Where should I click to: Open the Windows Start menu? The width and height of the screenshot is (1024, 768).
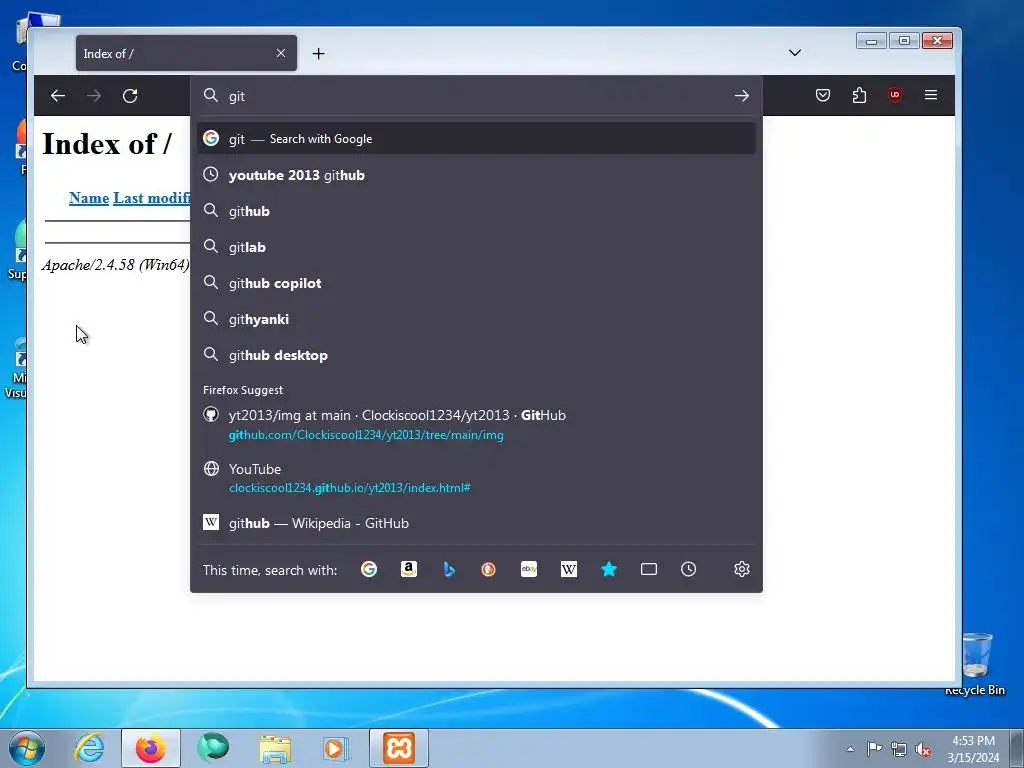pyautogui.click(x=27, y=748)
